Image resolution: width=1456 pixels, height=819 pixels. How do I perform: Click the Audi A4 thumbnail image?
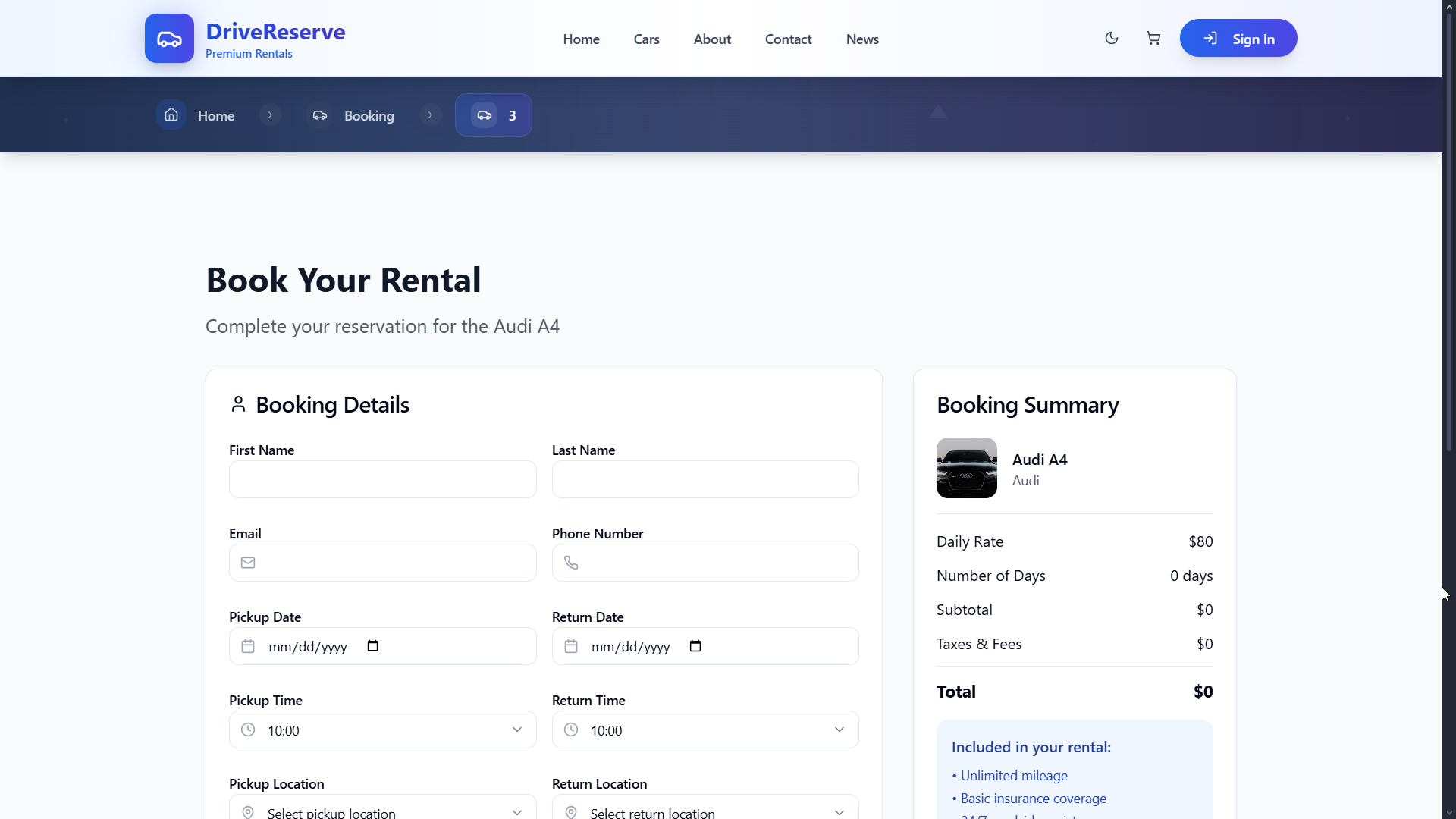click(x=966, y=468)
